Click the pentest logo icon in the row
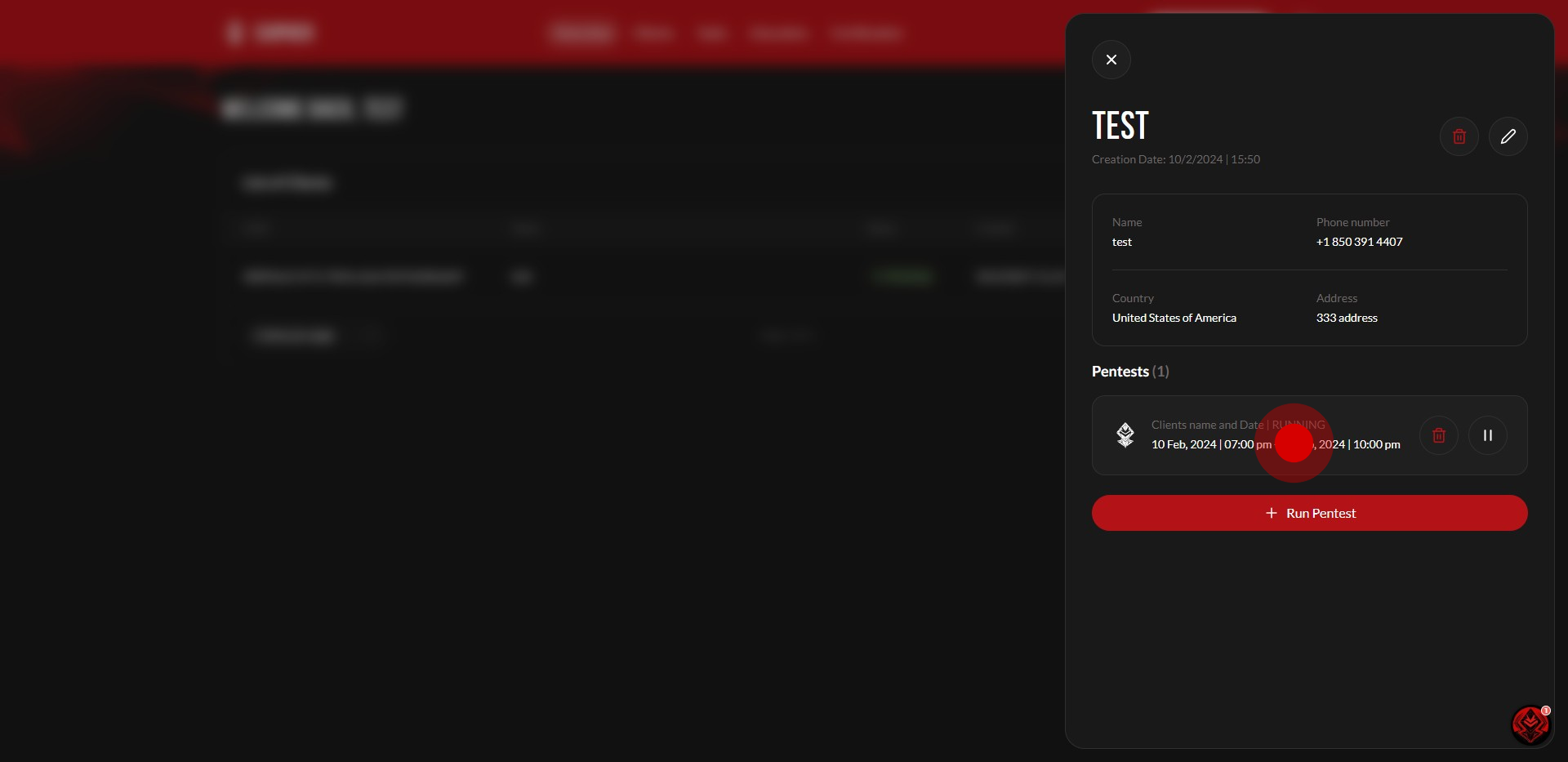1568x762 pixels. click(1125, 435)
